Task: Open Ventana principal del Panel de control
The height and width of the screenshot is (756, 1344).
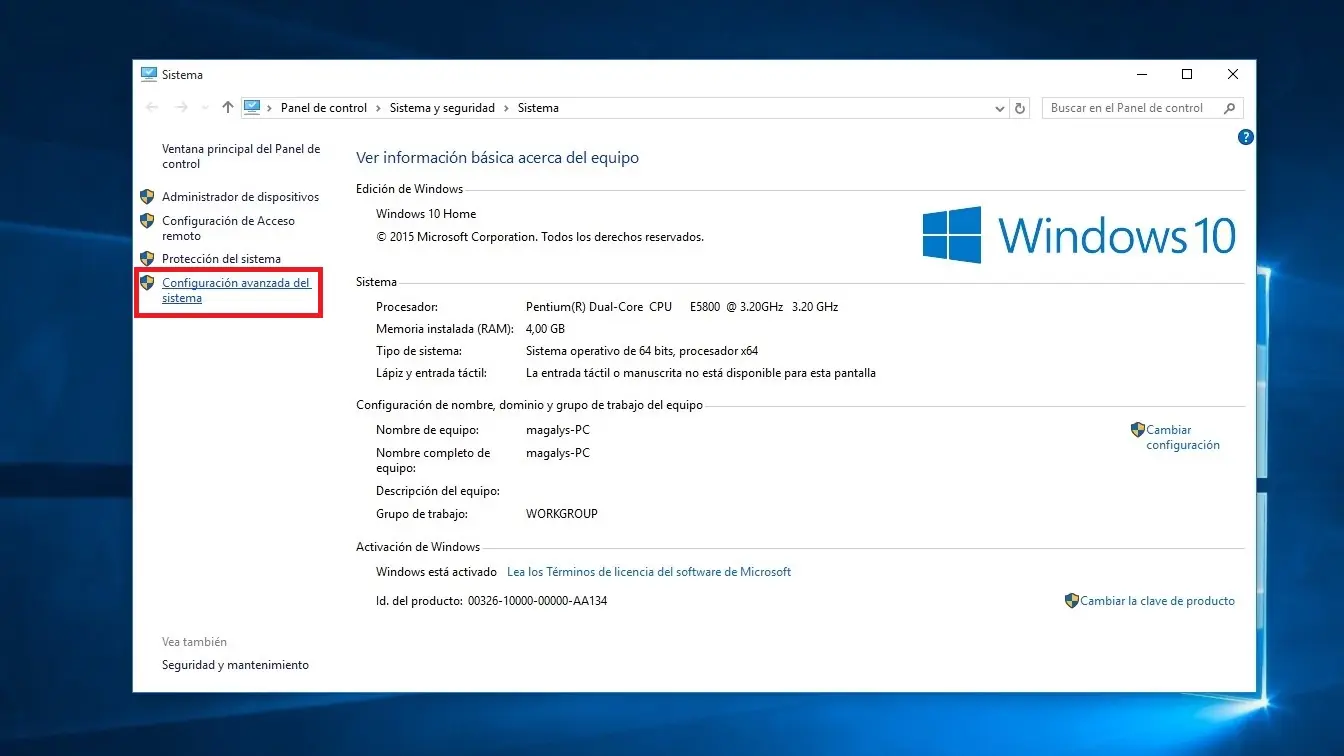Action: point(241,156)
